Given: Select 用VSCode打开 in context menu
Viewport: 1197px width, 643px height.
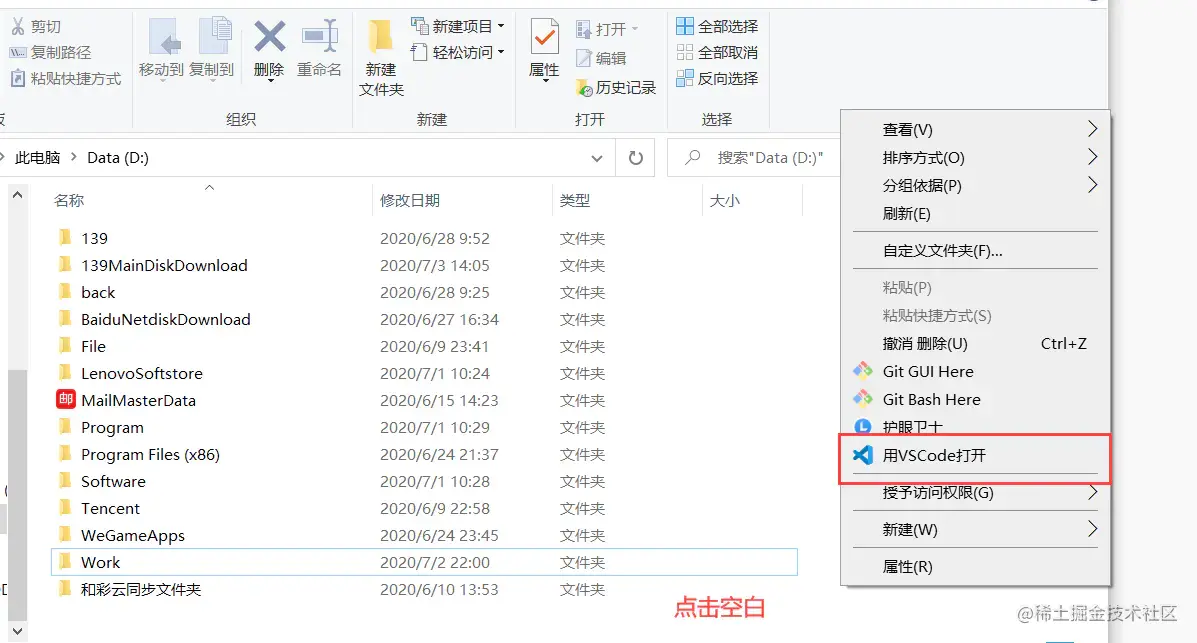Looking at the screenshot, I should tap(975, 455).
